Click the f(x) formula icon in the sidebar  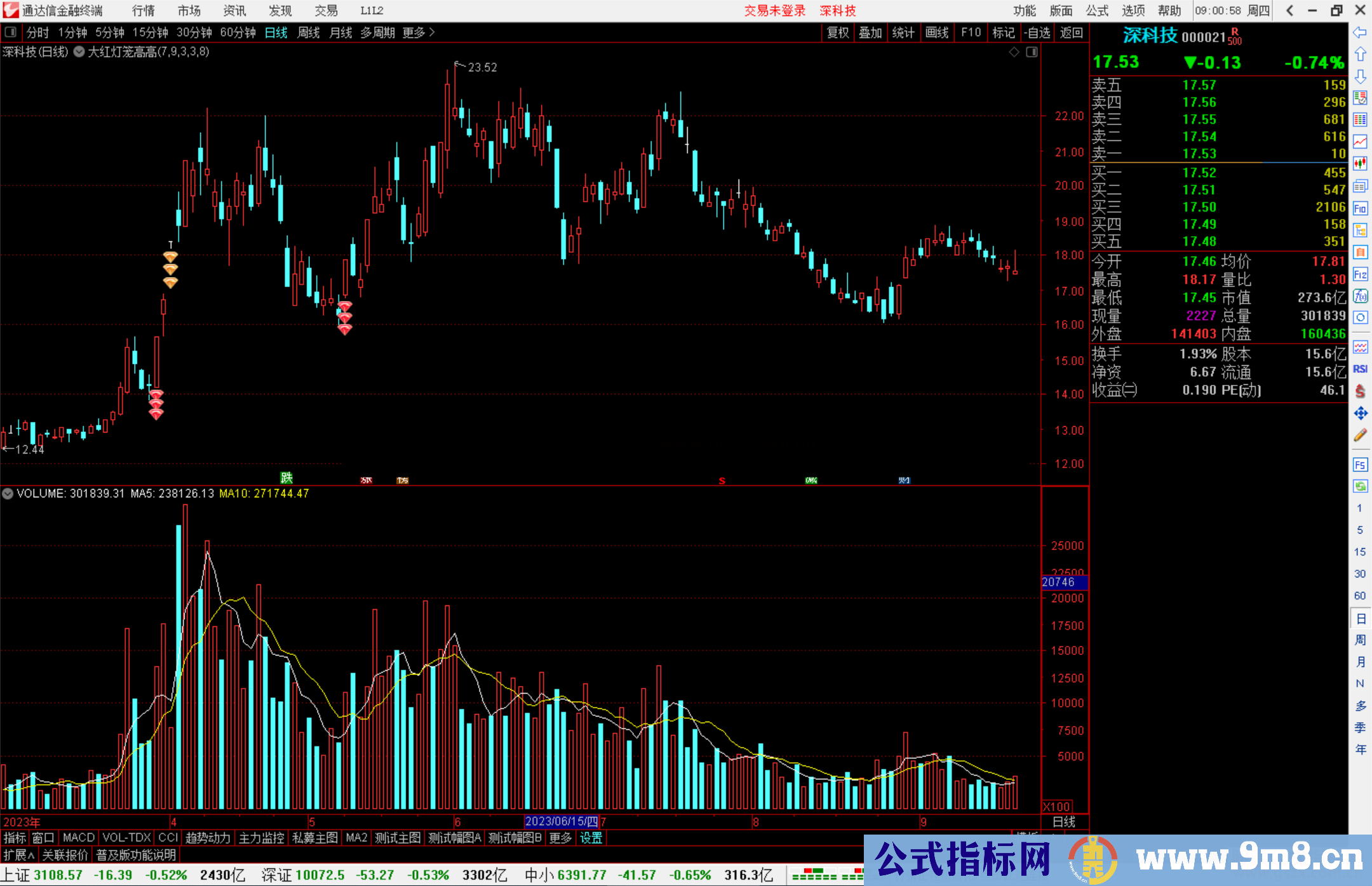pos(1360,296)
